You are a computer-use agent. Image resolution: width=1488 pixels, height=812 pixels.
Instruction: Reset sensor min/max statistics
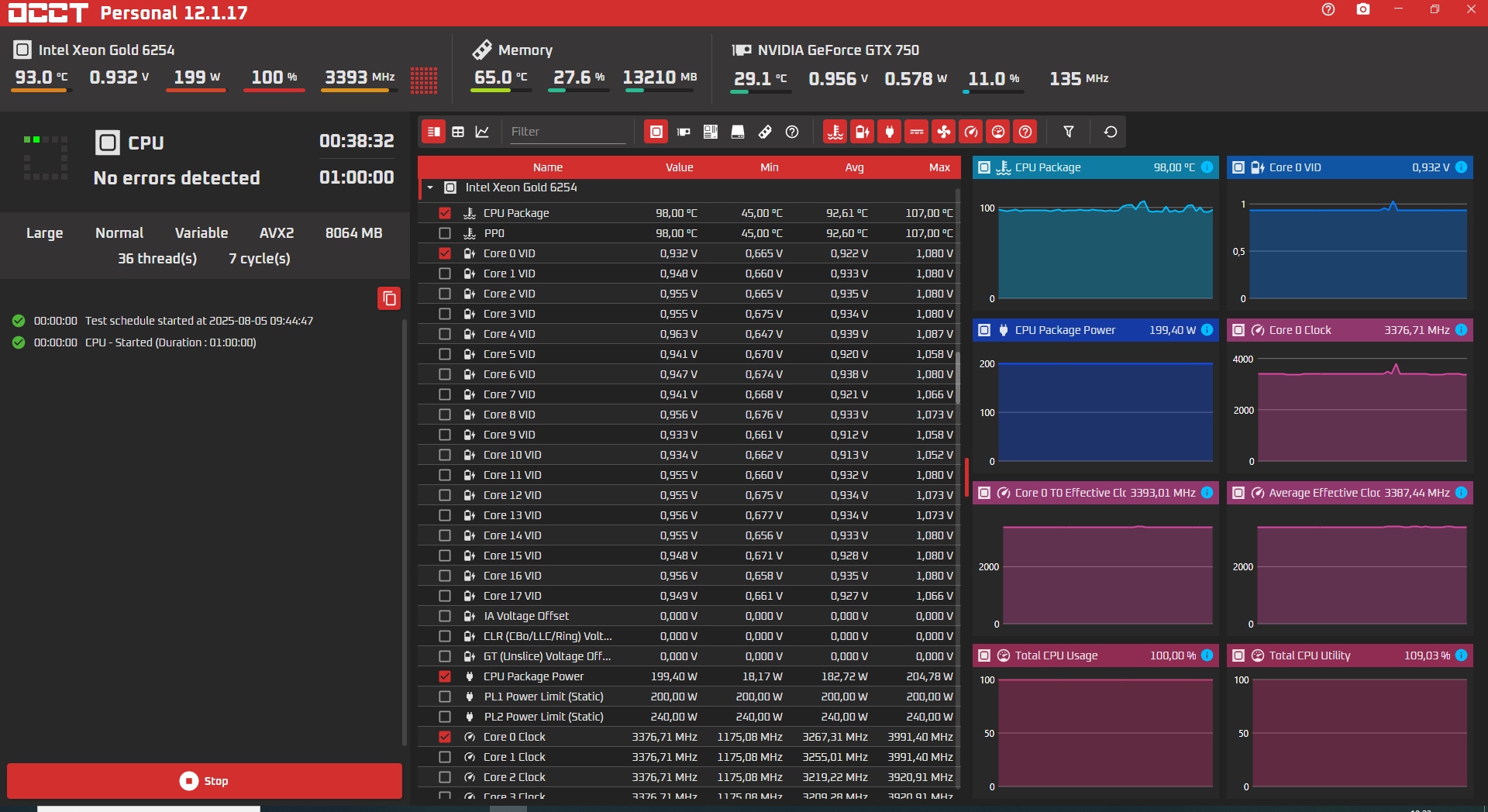pyautogui.click(x=1110, y=132)
